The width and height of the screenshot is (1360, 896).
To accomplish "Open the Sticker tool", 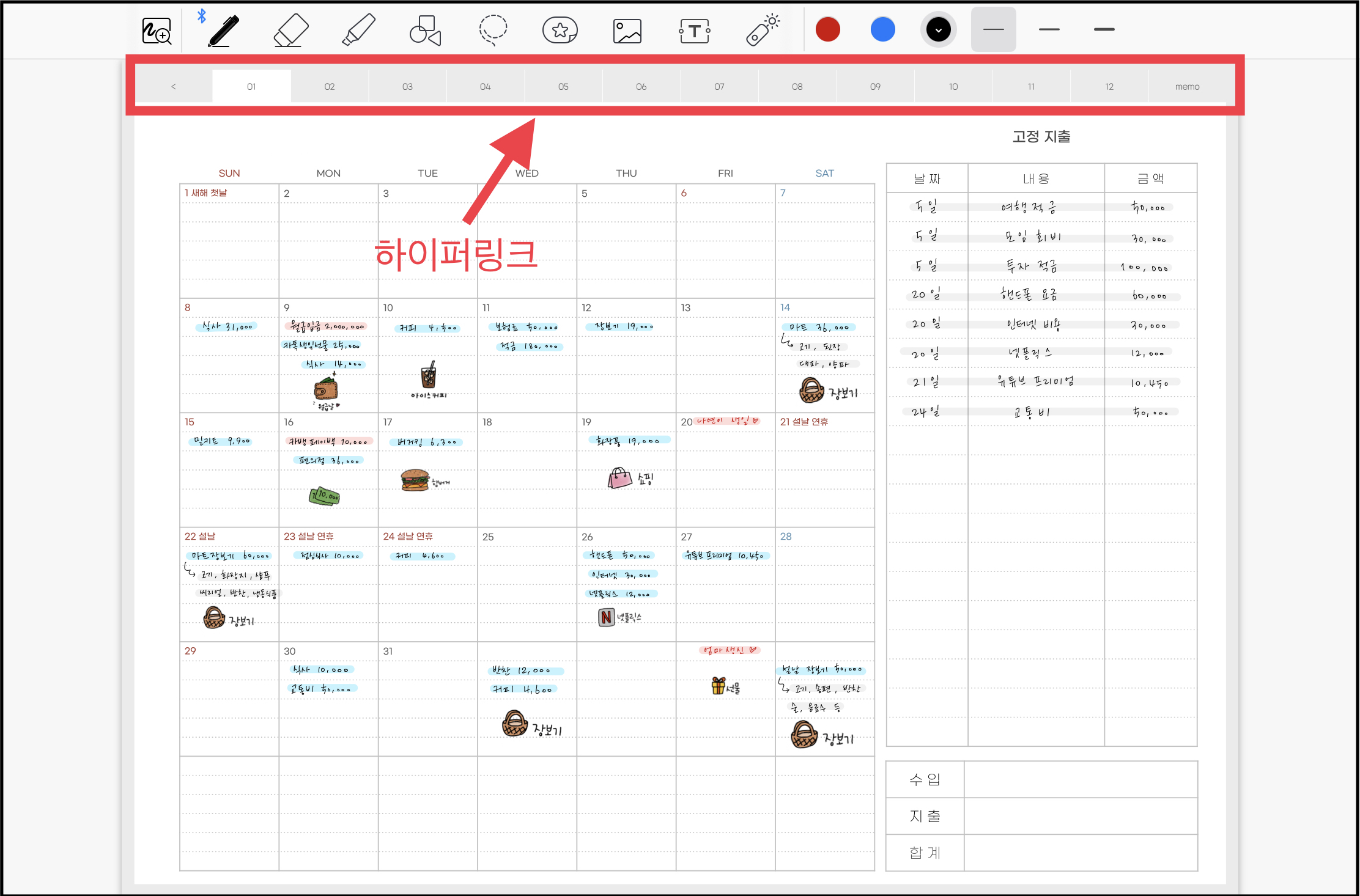I will coord(560,31).
